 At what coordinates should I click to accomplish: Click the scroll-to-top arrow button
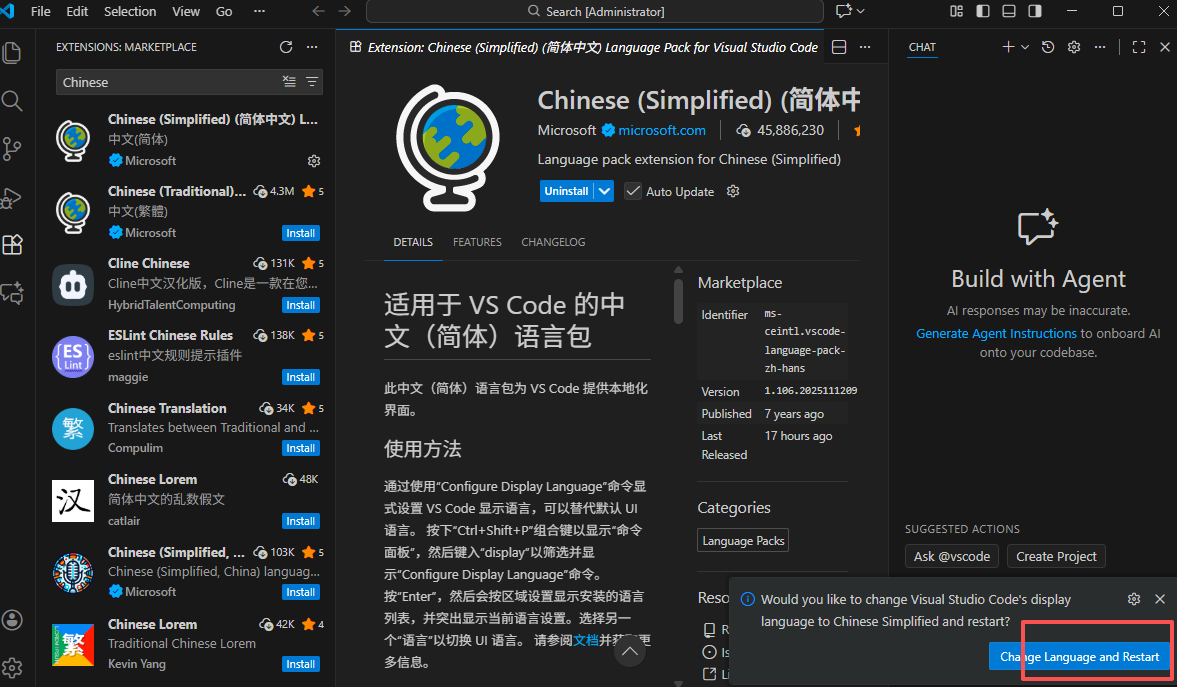pyautogui.click(x=630, y=652)
